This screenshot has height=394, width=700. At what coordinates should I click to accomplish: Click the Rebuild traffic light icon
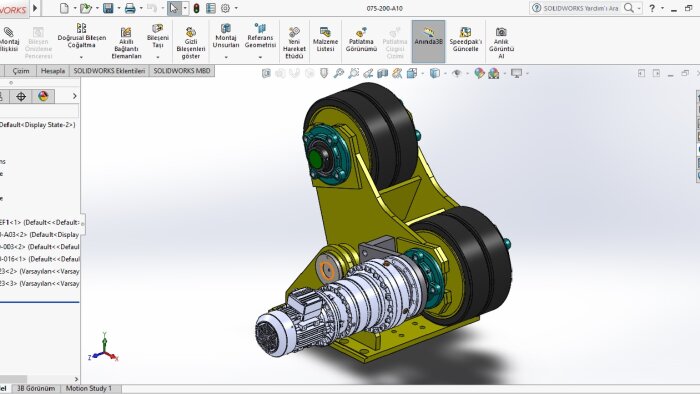click(196, 8)
